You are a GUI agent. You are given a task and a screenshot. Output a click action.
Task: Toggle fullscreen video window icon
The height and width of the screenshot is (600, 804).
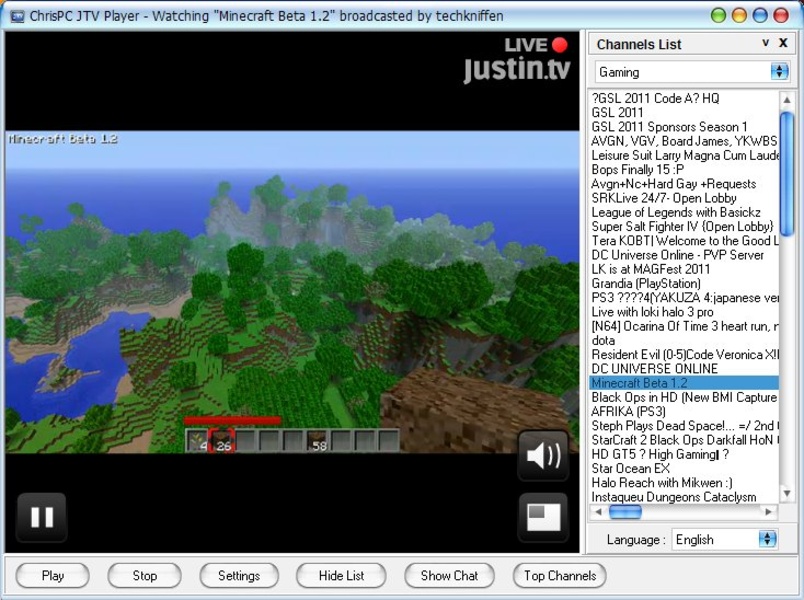point(543,517)
